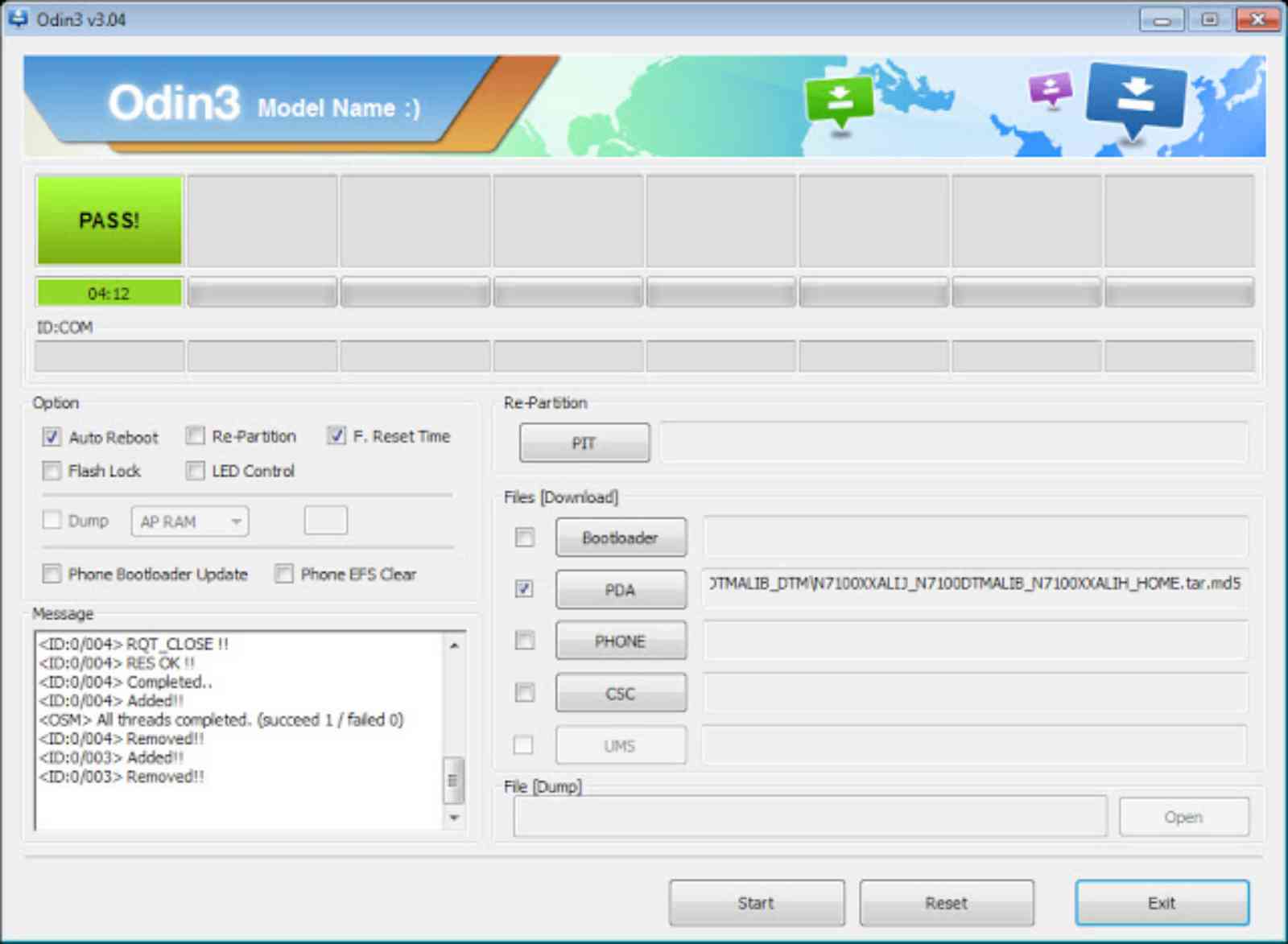
Task: Click the Open dump file button
Action: (1184, 817)
